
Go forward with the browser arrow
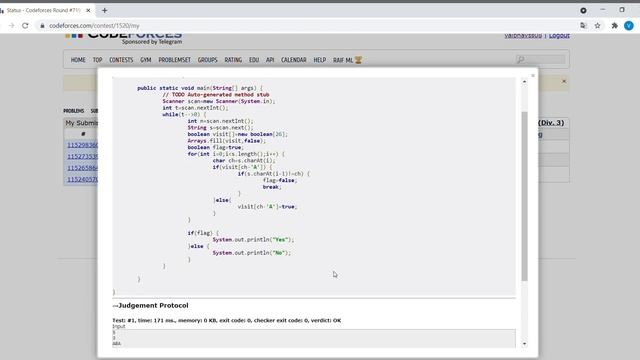click(11, 26)
